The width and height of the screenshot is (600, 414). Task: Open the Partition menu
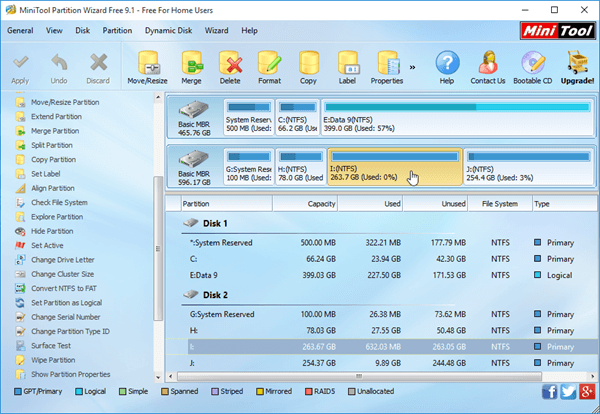click(x=117, y=31)
